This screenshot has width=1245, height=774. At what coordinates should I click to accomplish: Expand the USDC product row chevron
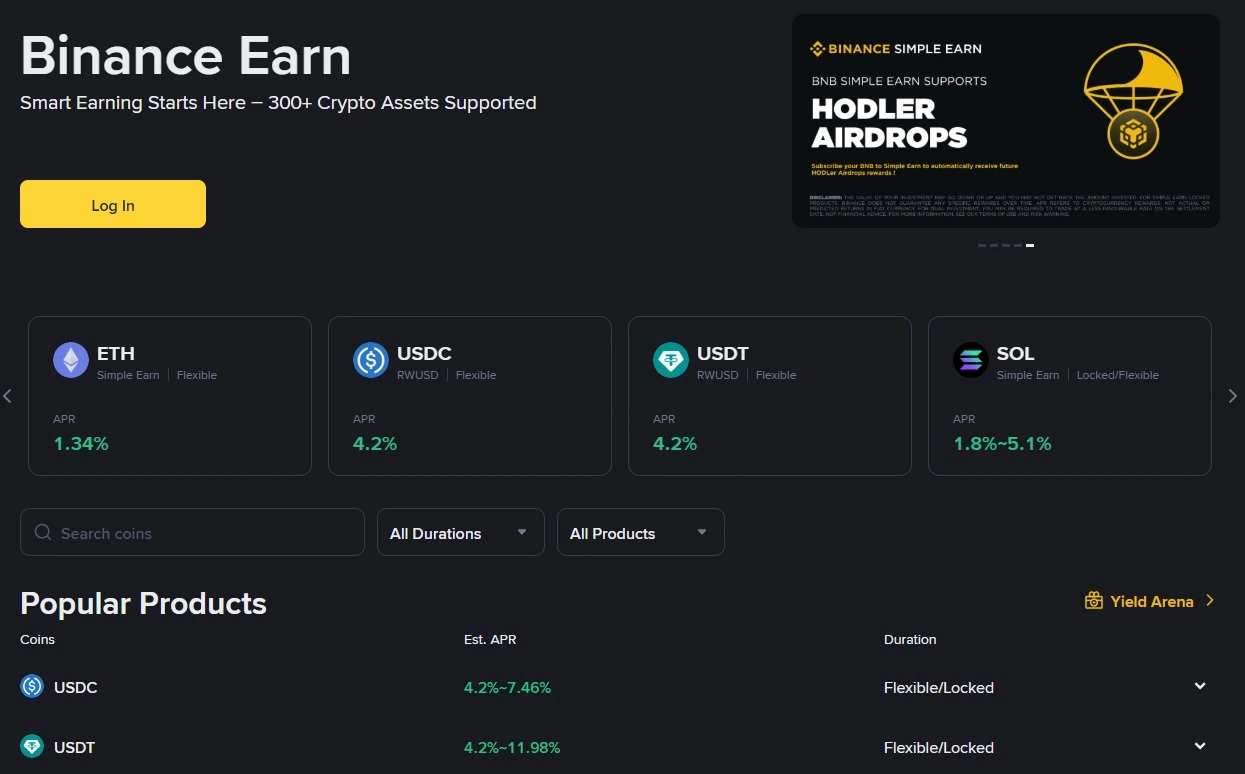pos(1199,686)
